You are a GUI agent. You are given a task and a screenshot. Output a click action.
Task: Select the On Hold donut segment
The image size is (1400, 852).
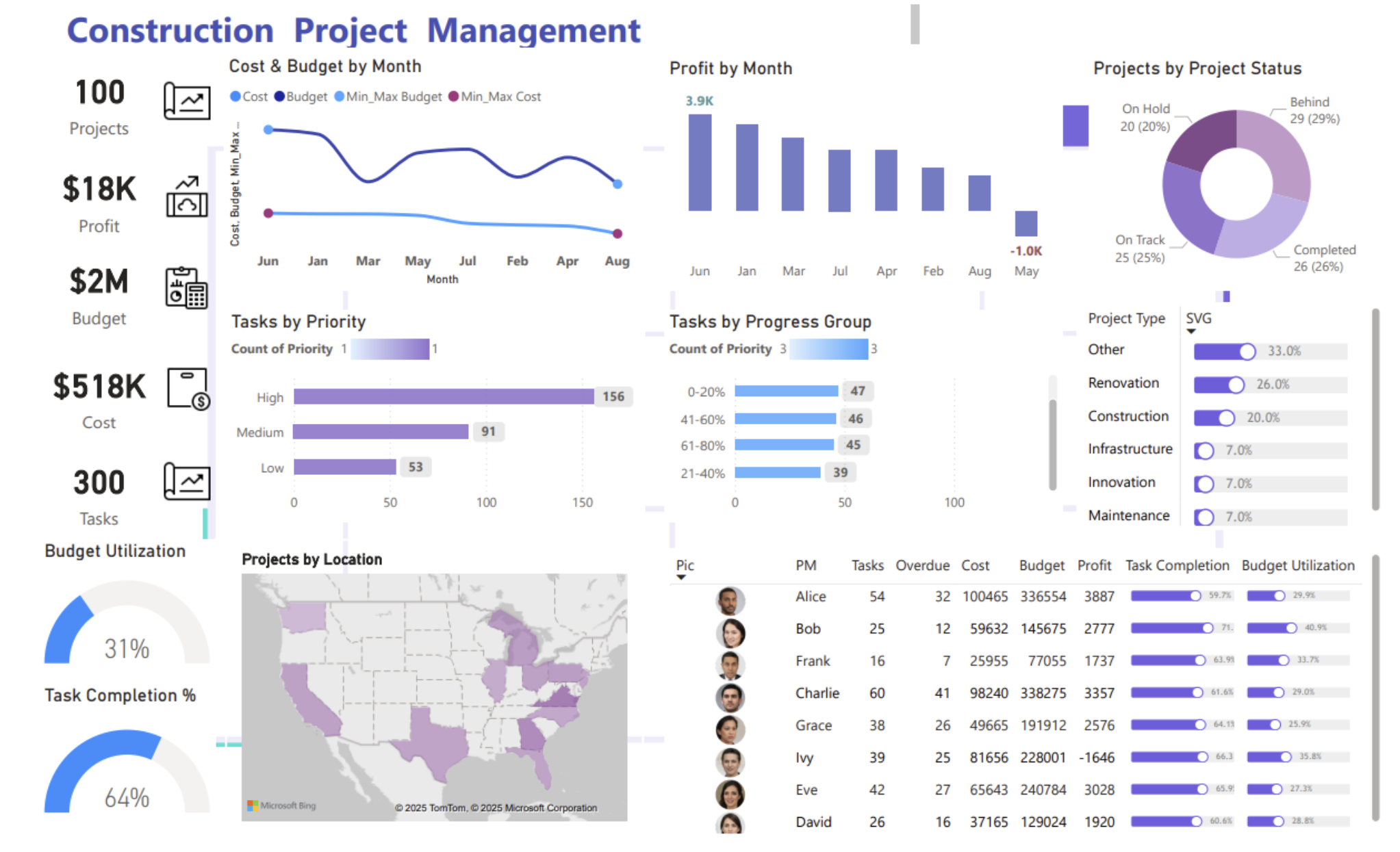click(1206, 139)
